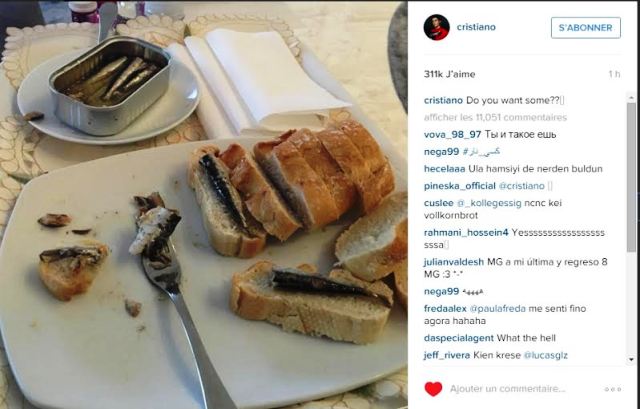Click the scrollbar down arrow in comments

631,360
